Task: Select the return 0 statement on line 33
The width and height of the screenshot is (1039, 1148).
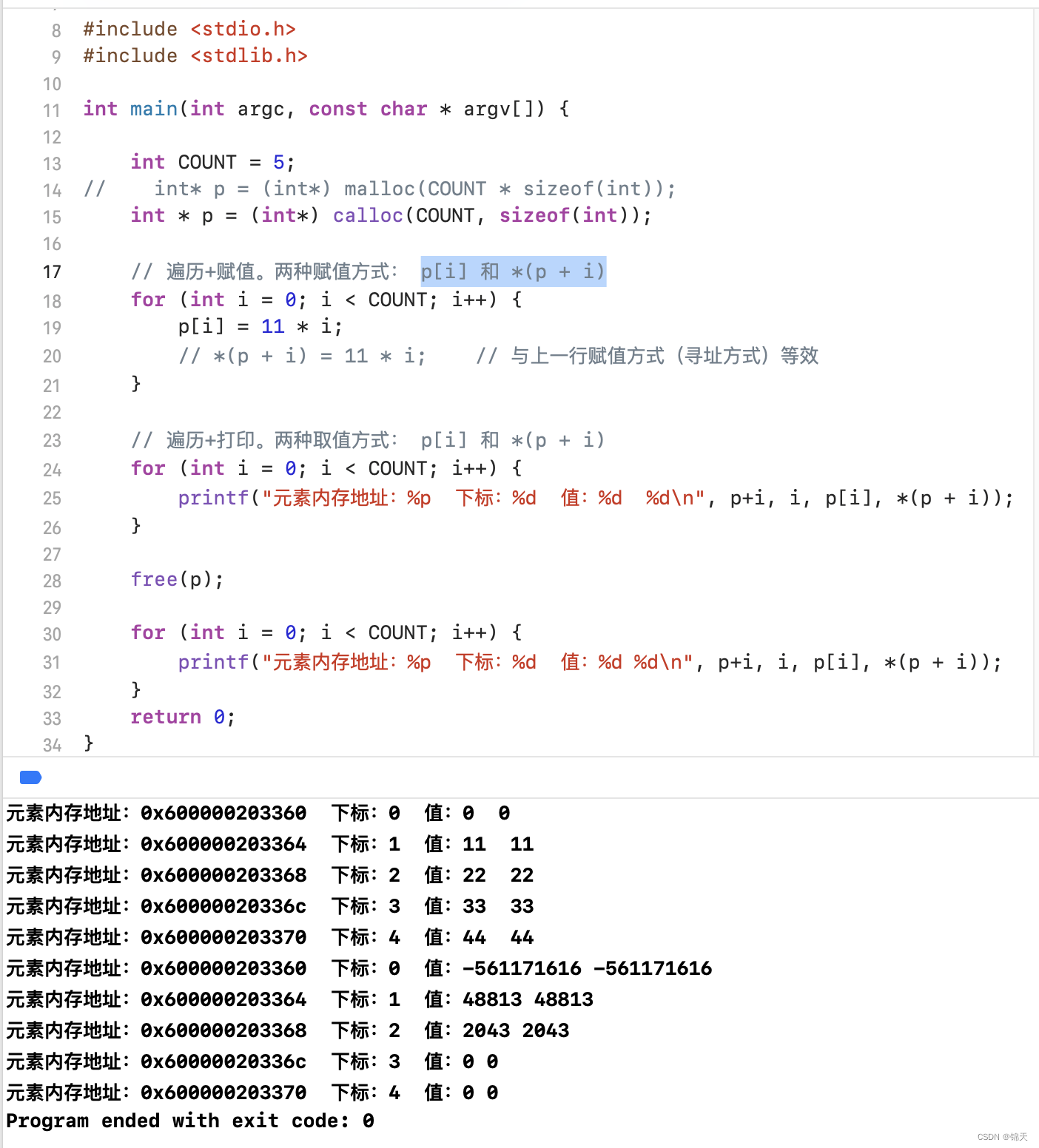Action: (181, 717)
